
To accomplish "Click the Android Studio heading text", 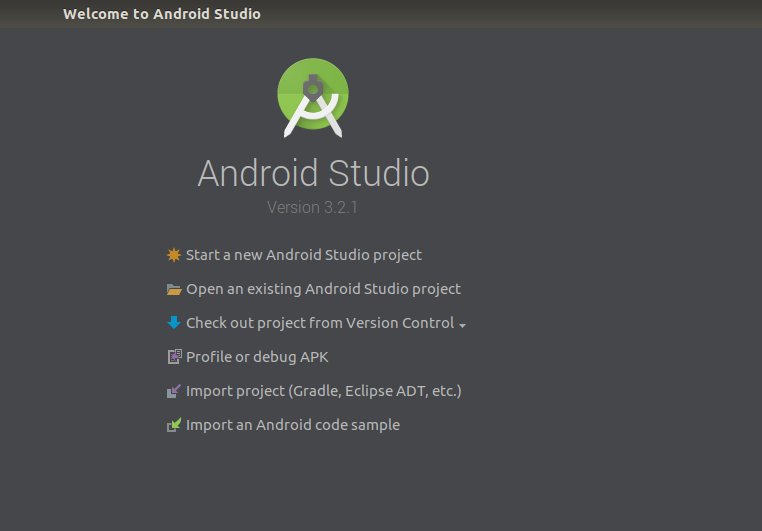I will (313, 173).
